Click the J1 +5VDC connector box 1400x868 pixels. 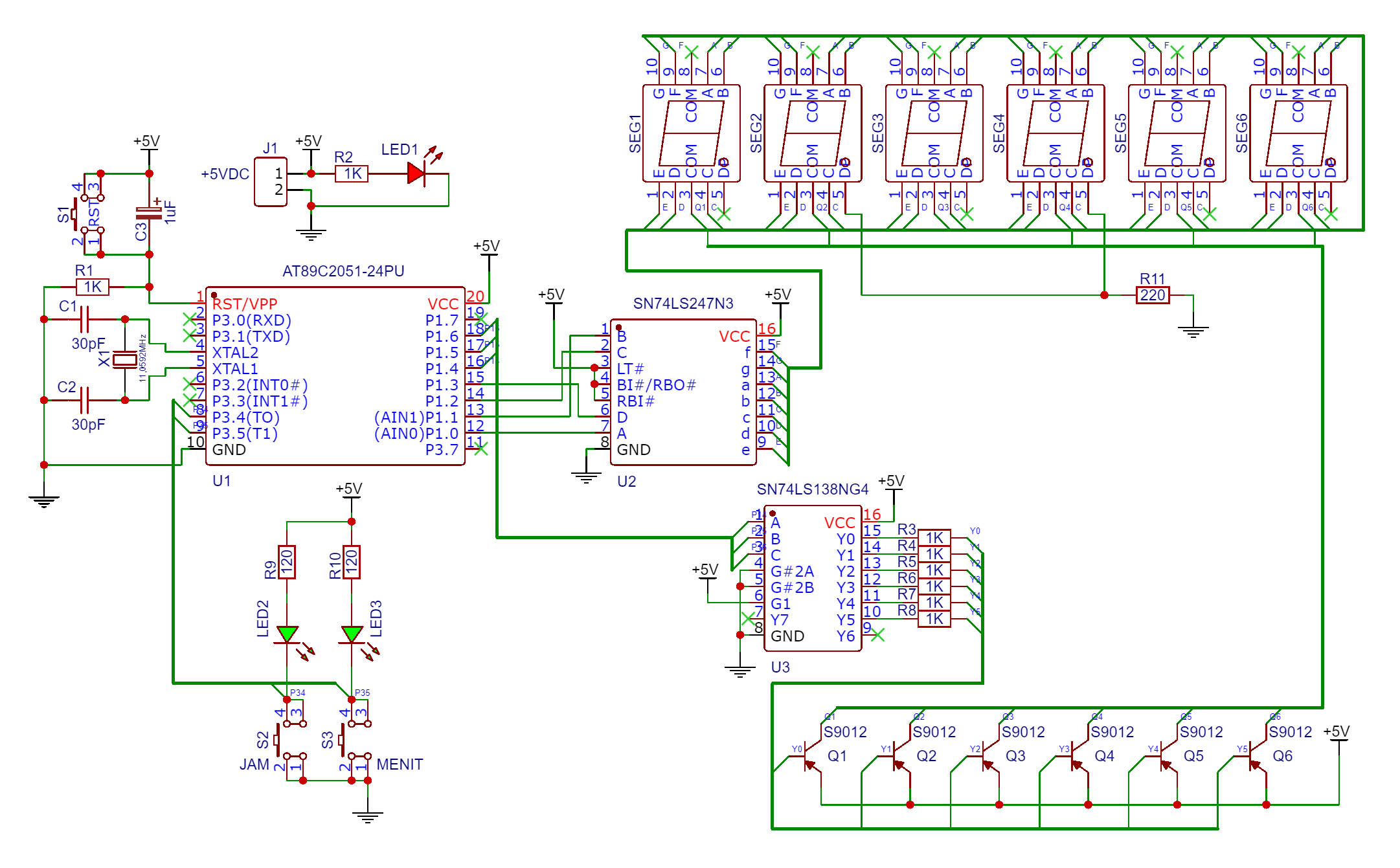271,182
